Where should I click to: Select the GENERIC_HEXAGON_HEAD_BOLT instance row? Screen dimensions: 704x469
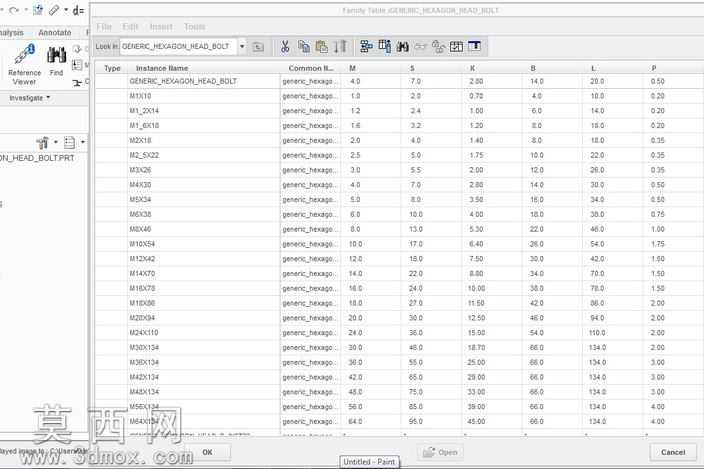tap(399, 81)
